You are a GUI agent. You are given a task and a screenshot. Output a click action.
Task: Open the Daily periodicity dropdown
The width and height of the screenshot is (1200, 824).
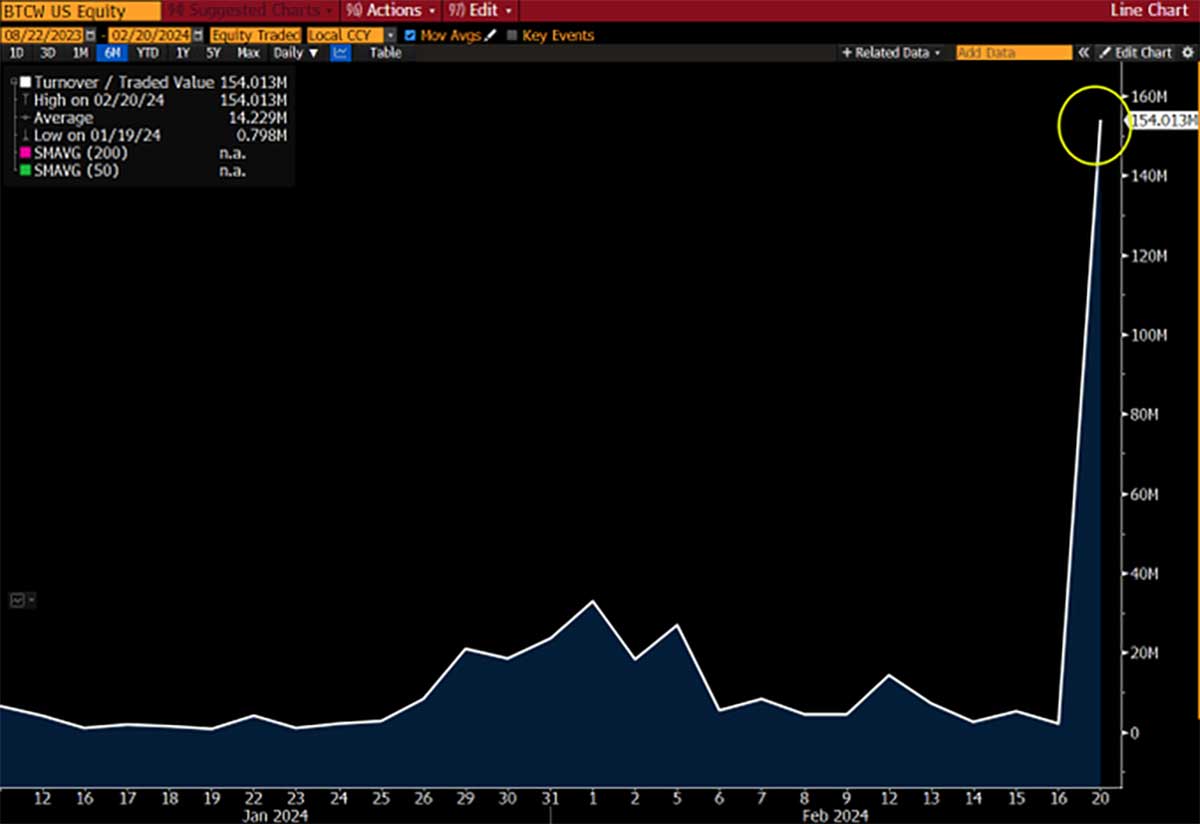(296, 53)
